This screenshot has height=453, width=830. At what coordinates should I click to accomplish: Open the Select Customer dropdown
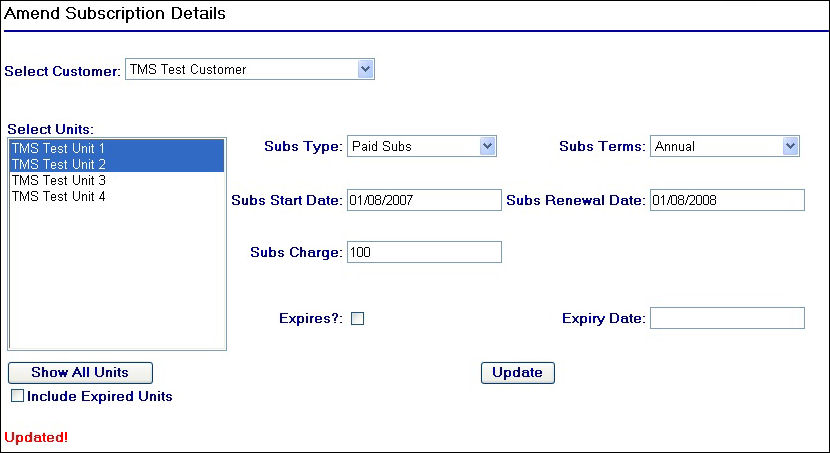pos(249,70)
